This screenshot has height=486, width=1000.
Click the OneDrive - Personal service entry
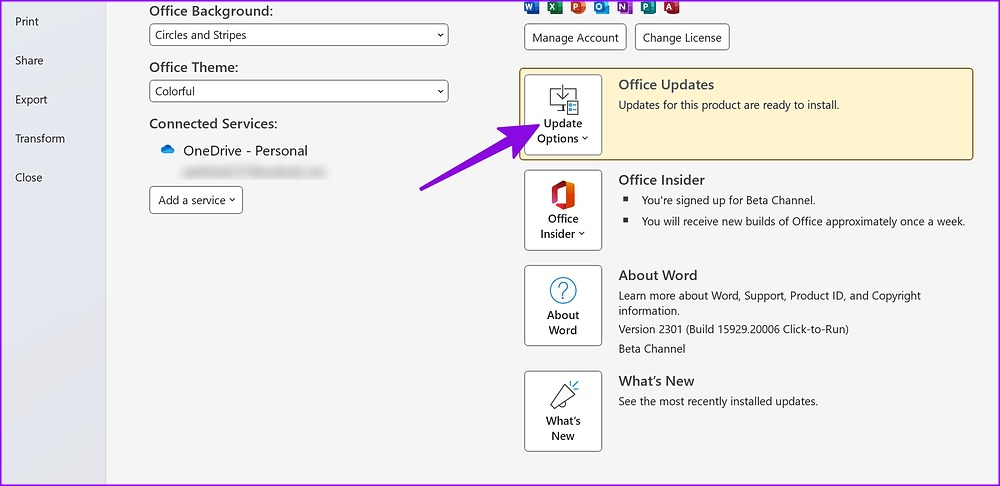click(246, 151)
